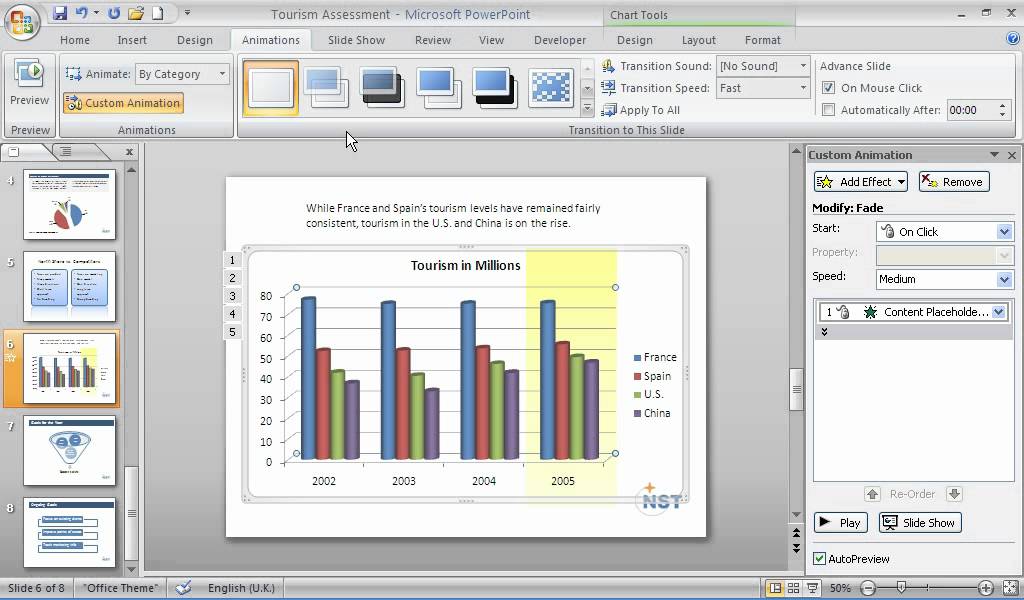The width and height of the screenshot is (1024, 600).
Task: Open the Animate By Category dropdown
Action: tap(222, 74)
